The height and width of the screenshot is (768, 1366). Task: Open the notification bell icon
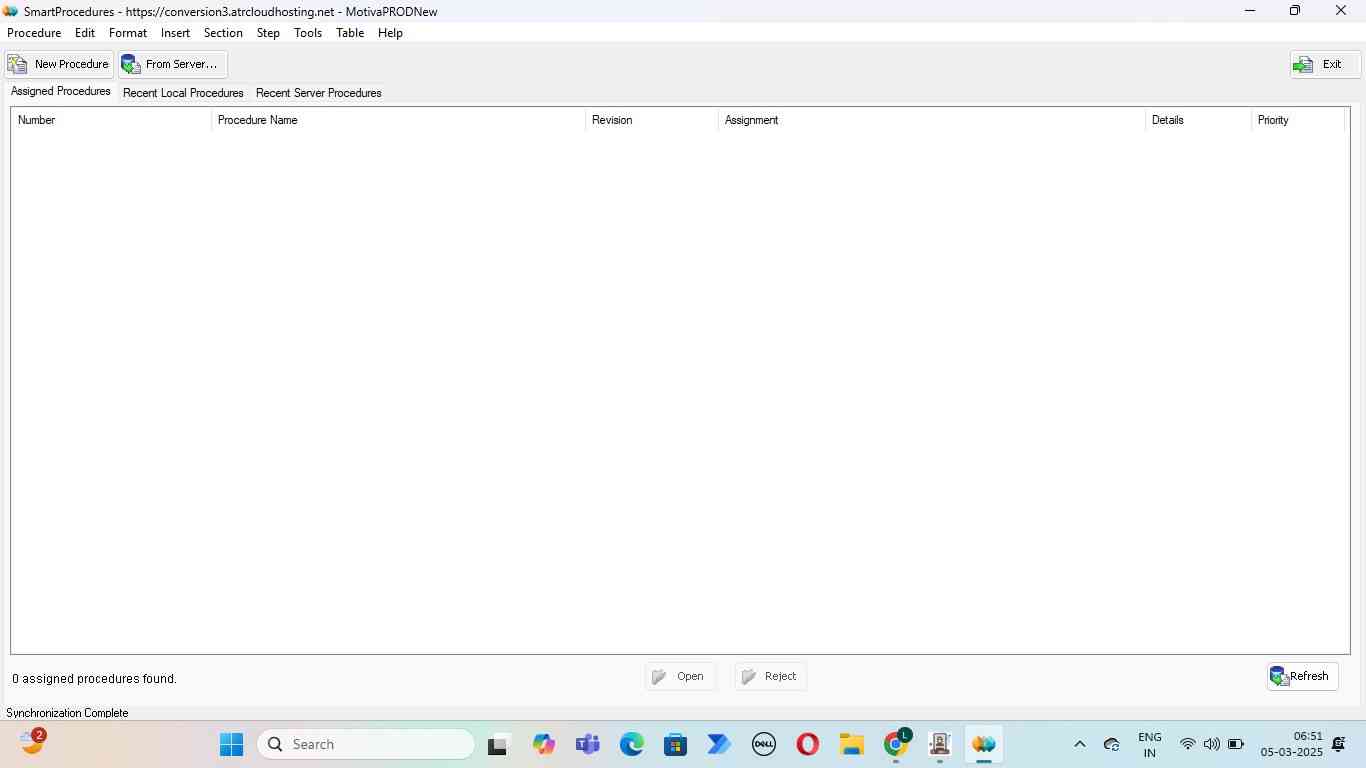pyautogui.click(x=1339, y=745)
